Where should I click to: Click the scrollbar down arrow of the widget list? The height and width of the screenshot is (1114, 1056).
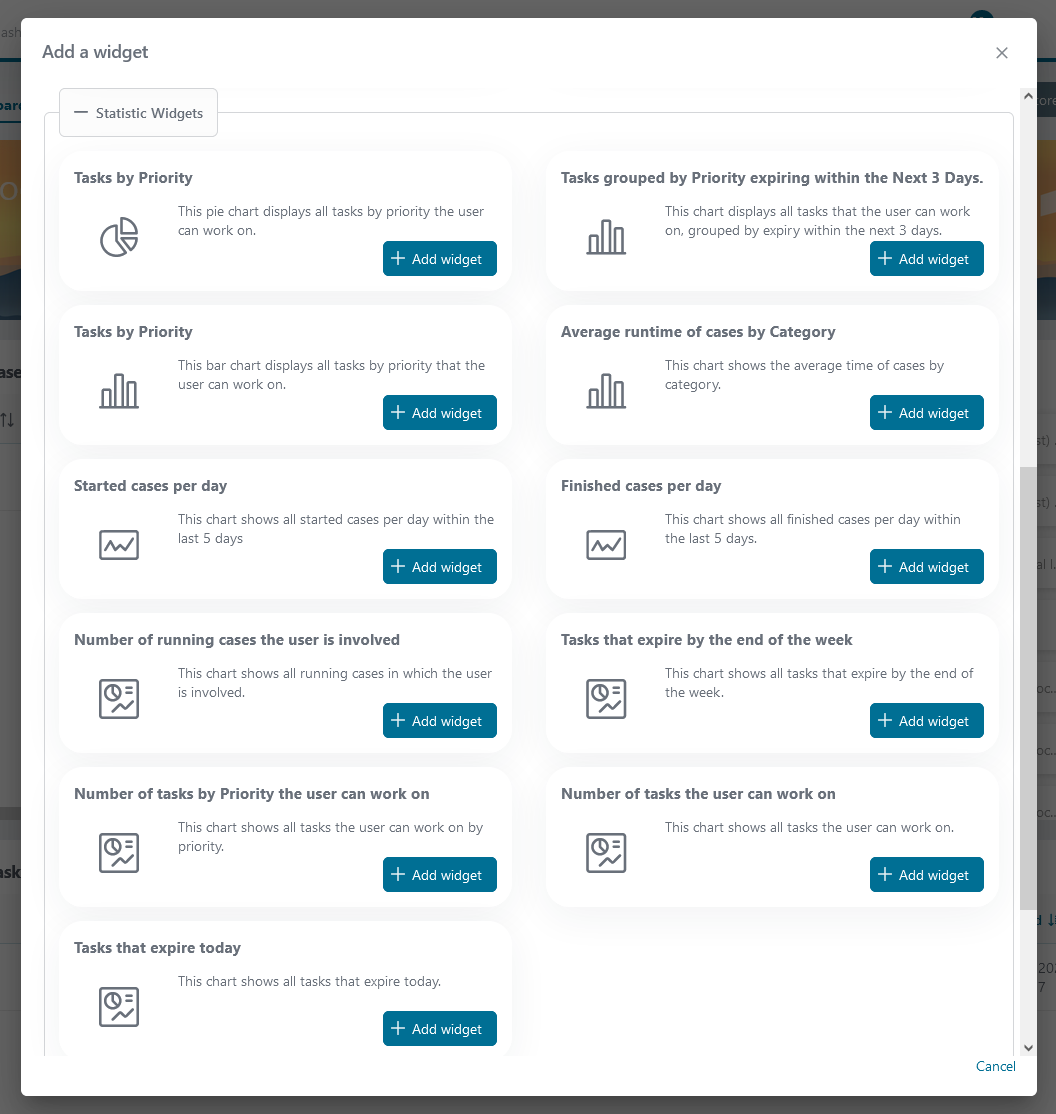1028,1048
